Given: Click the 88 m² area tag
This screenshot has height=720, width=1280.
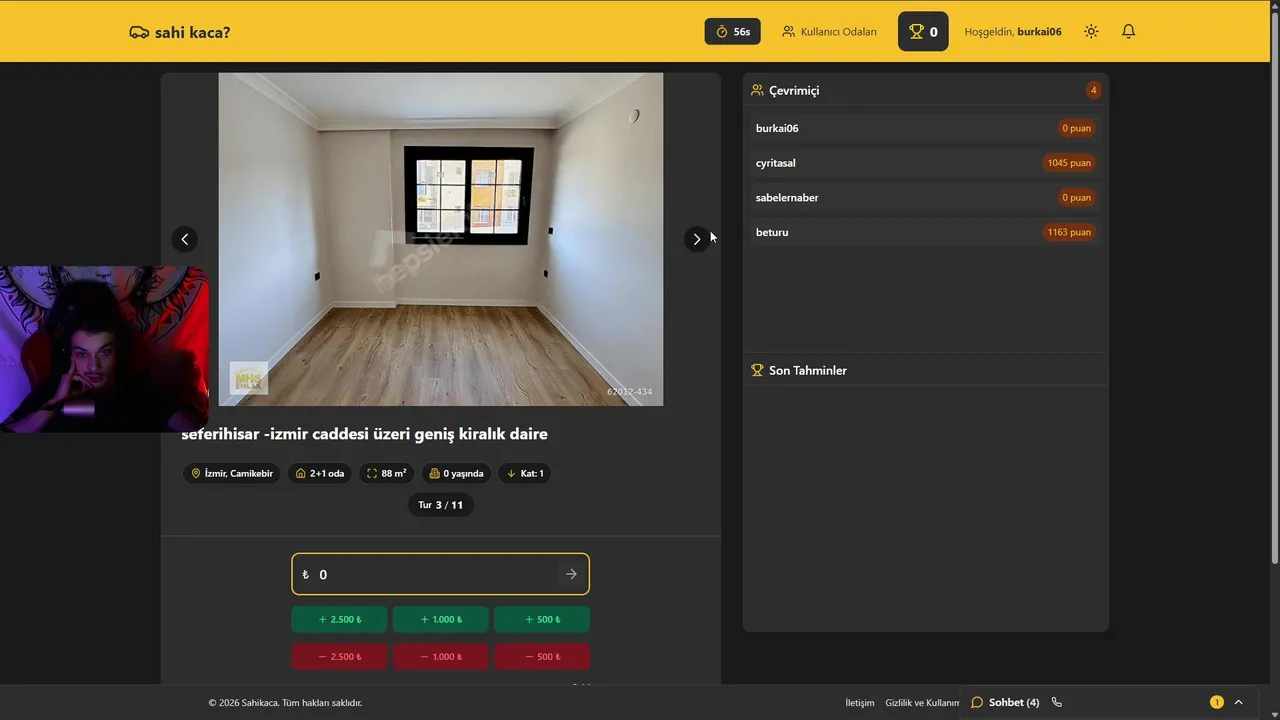Looking at the screenshot, I should [x=386, y=473].
